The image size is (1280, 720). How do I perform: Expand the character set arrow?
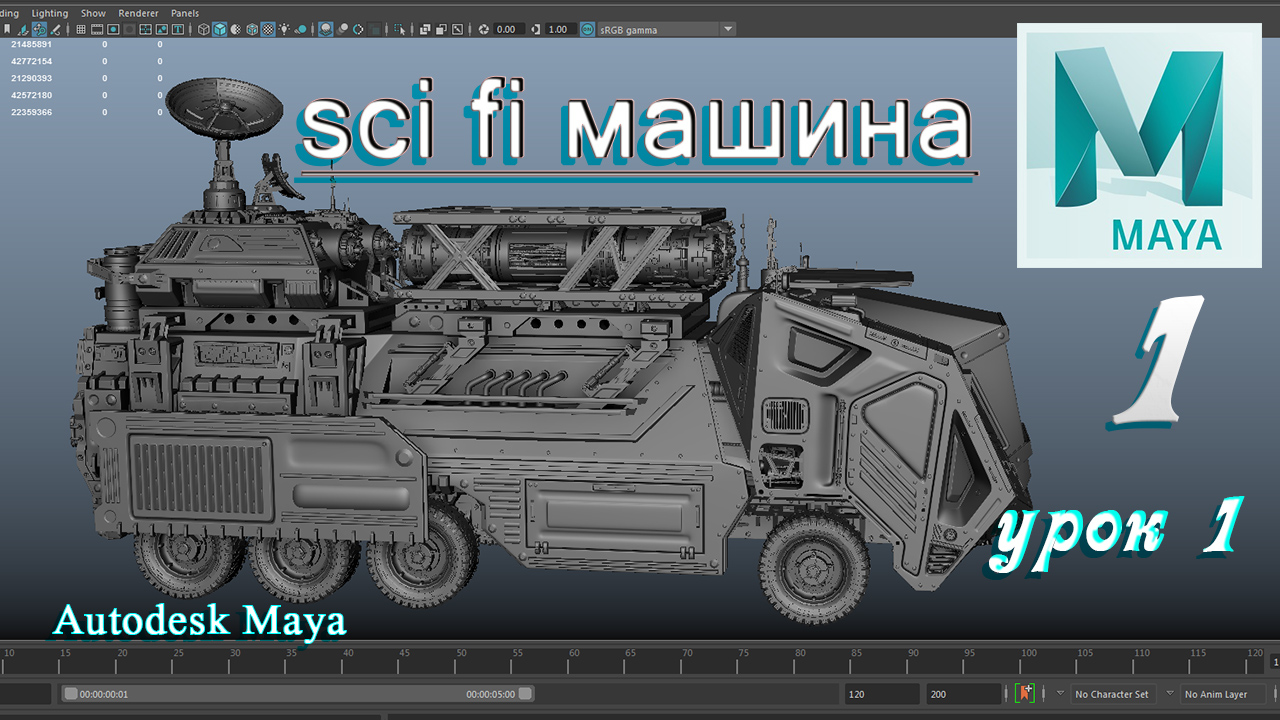tap(1060, 693)
